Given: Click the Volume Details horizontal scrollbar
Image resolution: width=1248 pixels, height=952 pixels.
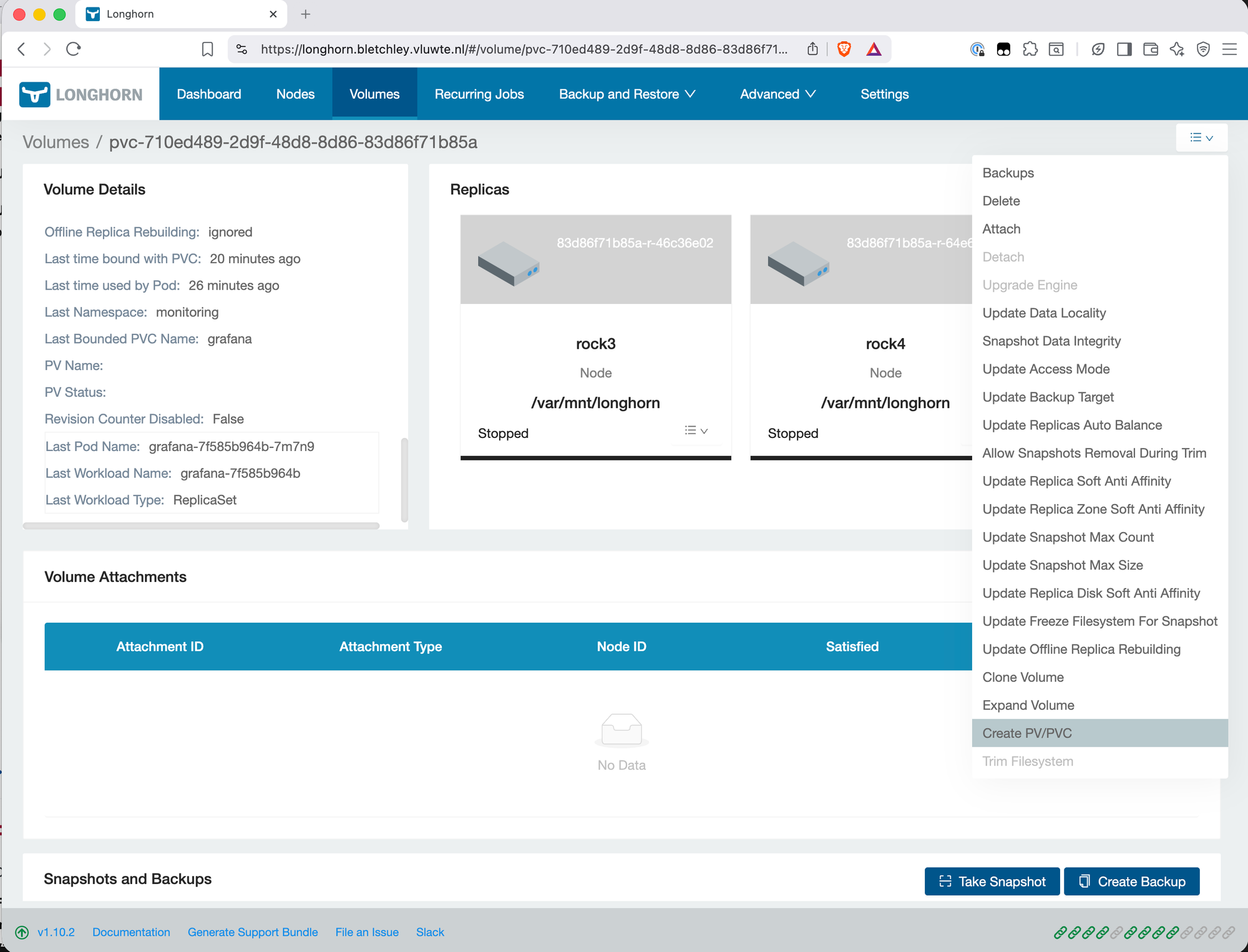Looking at the screenshot, I should (201, 526).
